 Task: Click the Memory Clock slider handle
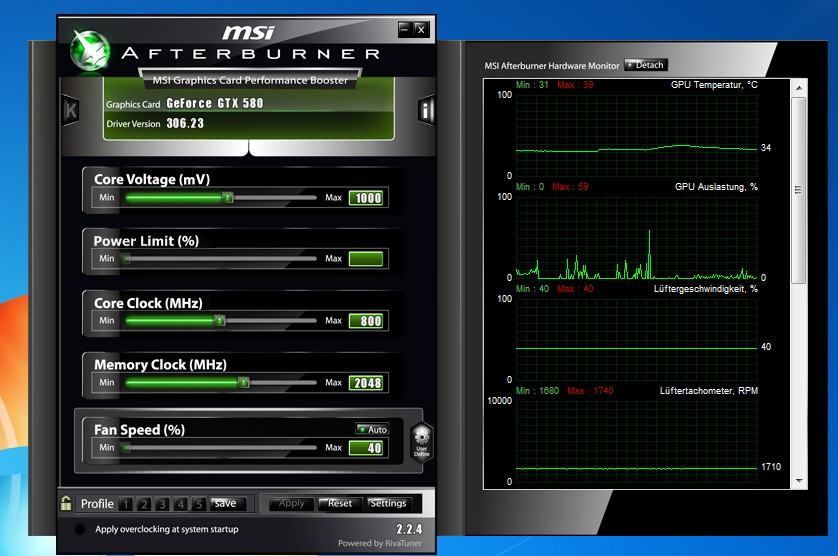tap(244, 383)
